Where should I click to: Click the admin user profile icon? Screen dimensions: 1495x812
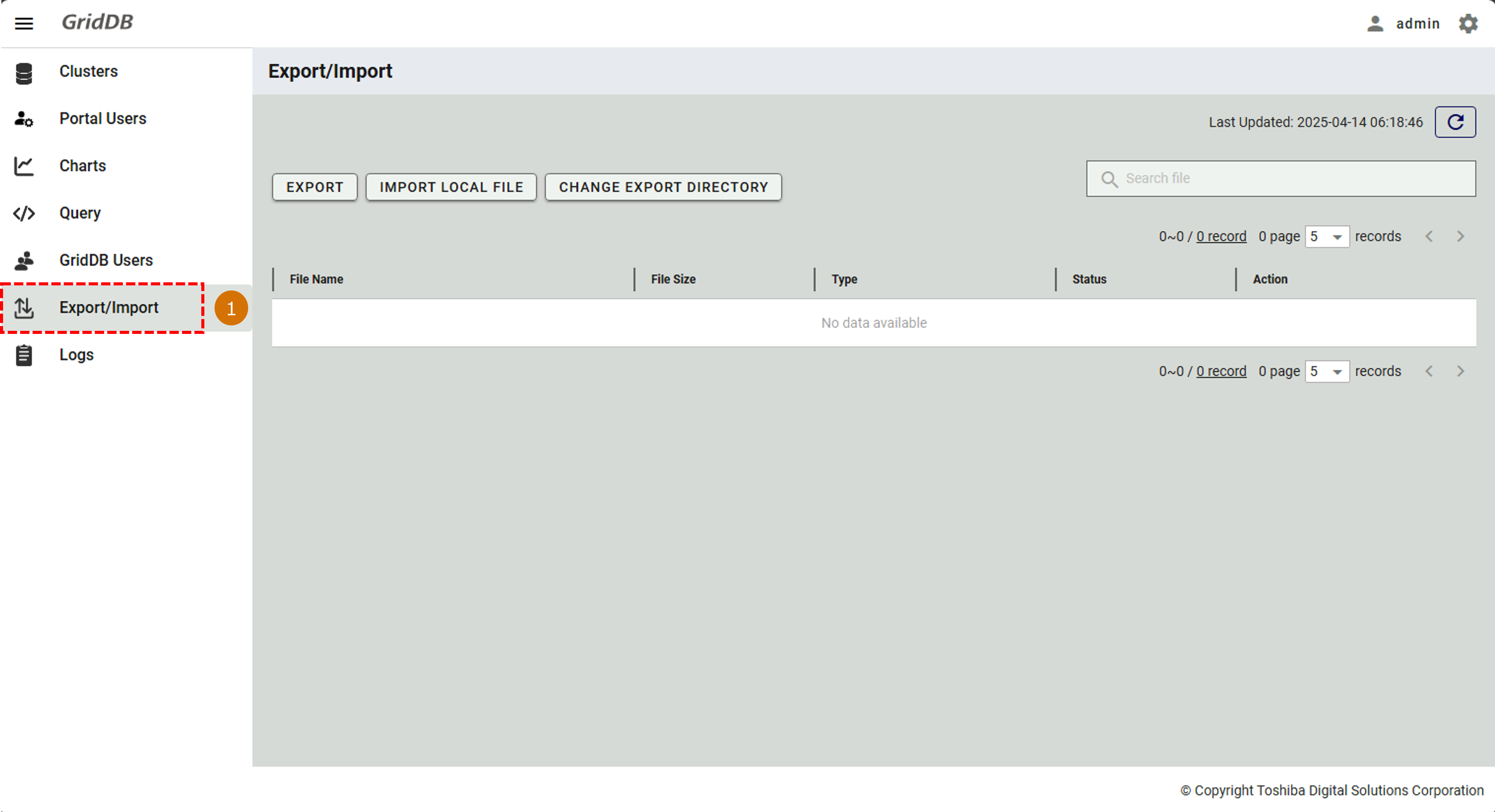[x=1375, y=24]
